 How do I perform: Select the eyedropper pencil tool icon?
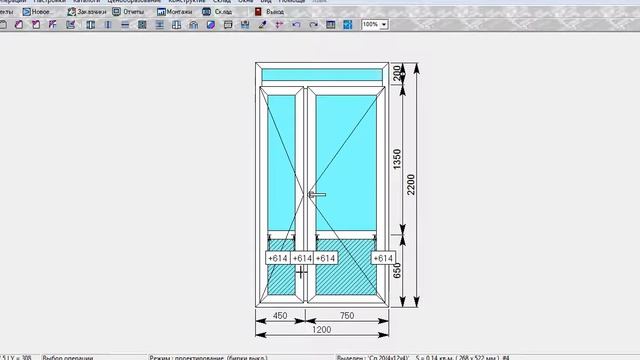coord(262,25)
